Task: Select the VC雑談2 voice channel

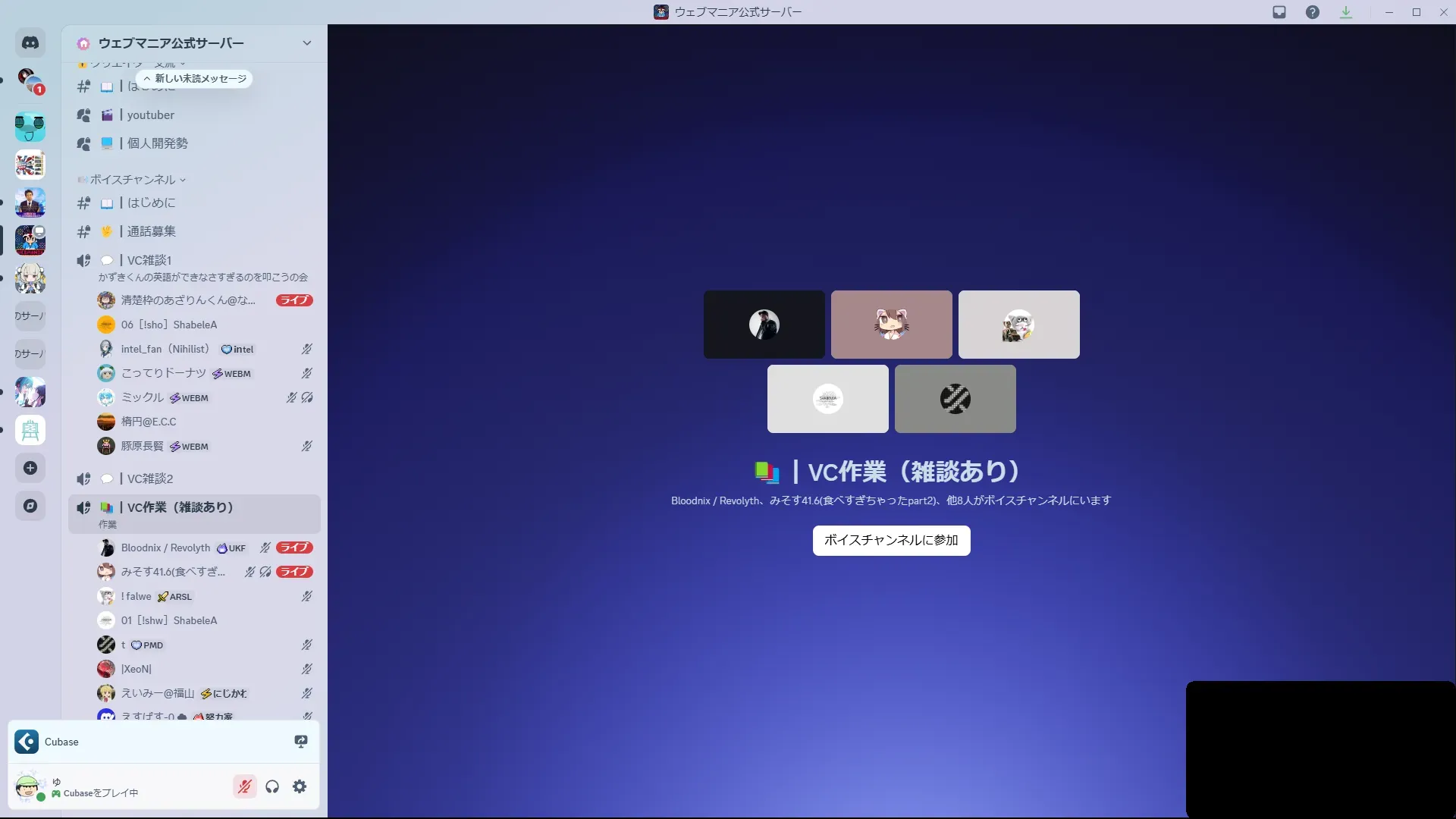Action: coord(150,479)
